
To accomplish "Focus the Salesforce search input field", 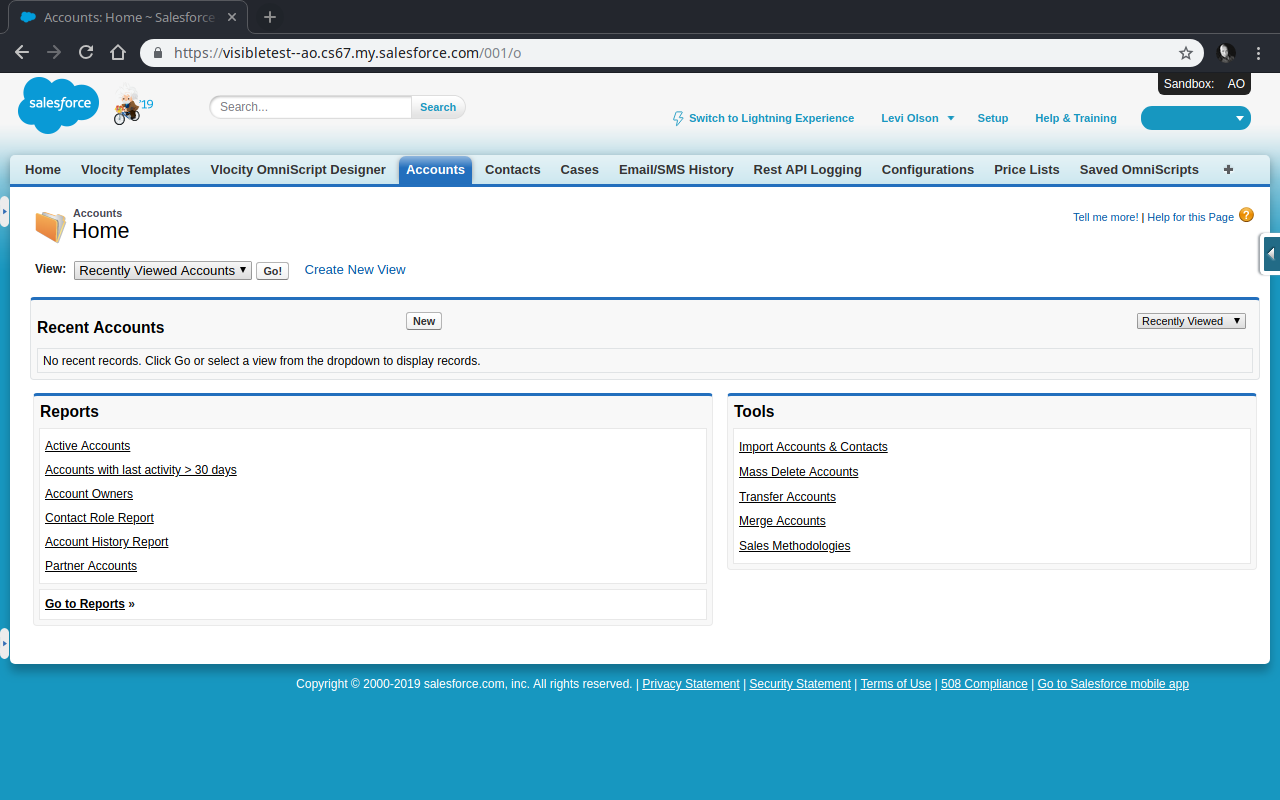I will (x=311, y=107).
